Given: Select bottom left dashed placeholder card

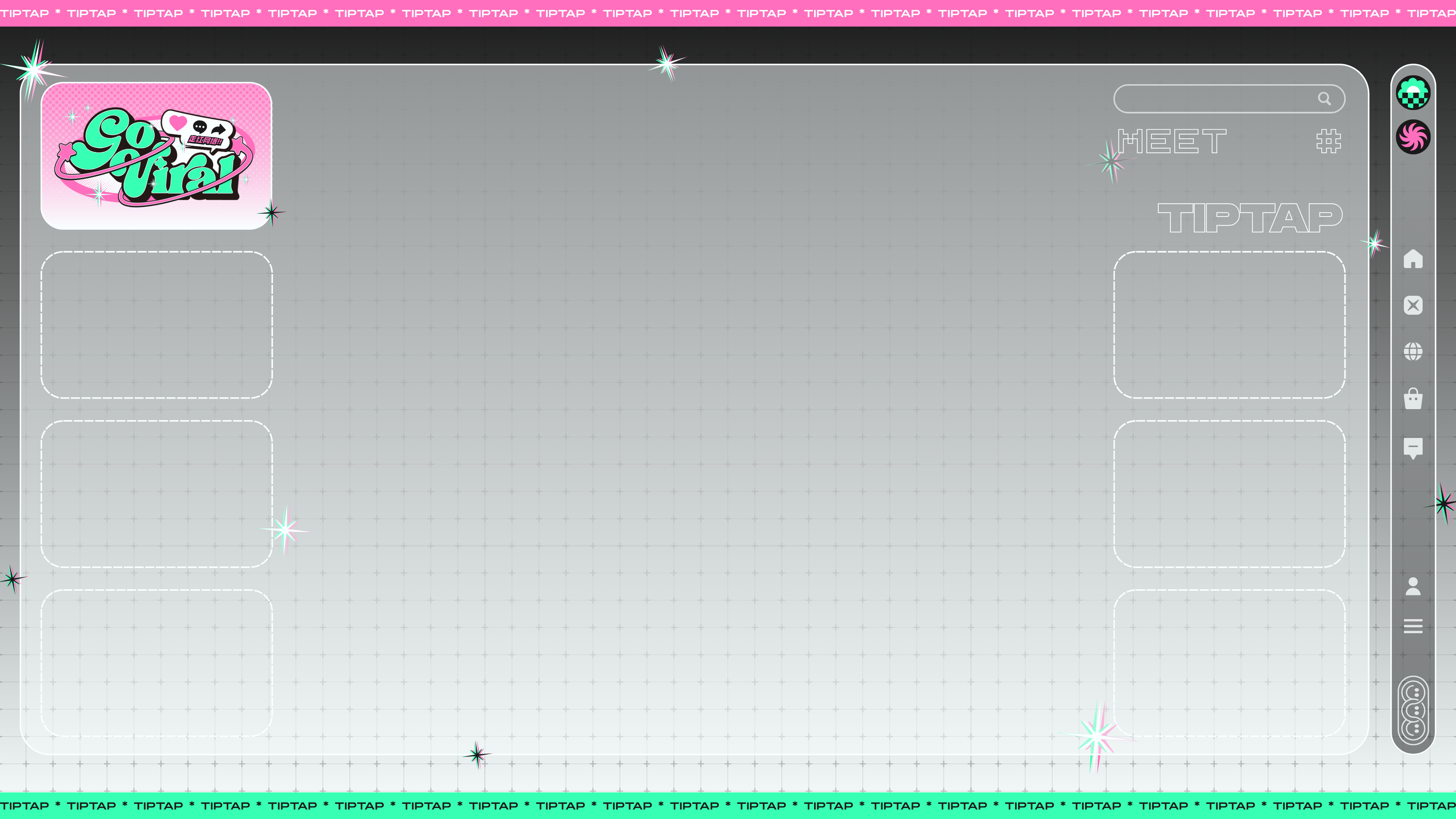Looking at the screenshot, I should click(157, 663).
